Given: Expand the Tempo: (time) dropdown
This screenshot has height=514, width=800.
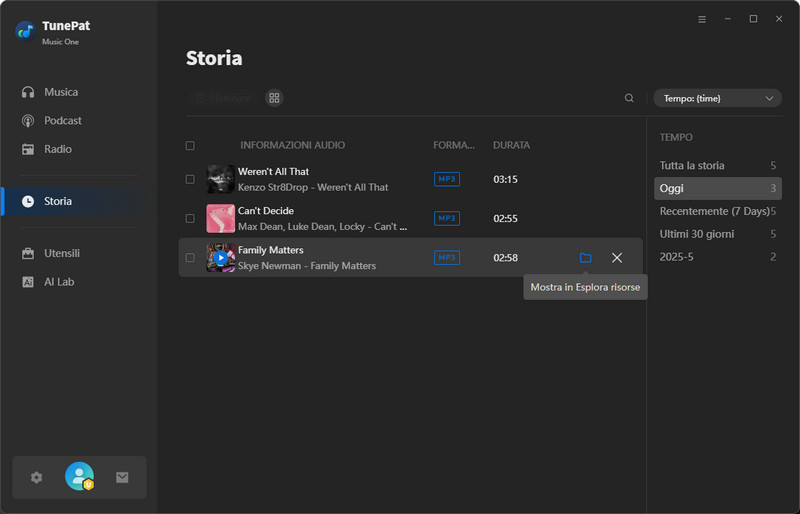Looking at the screenshot, I should pyautogui.click(x=717, y=98).
